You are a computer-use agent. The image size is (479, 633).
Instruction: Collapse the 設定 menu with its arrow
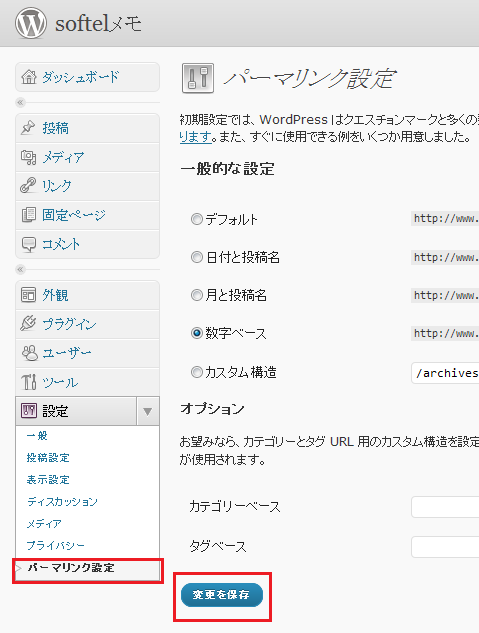[x=148, y=411]
